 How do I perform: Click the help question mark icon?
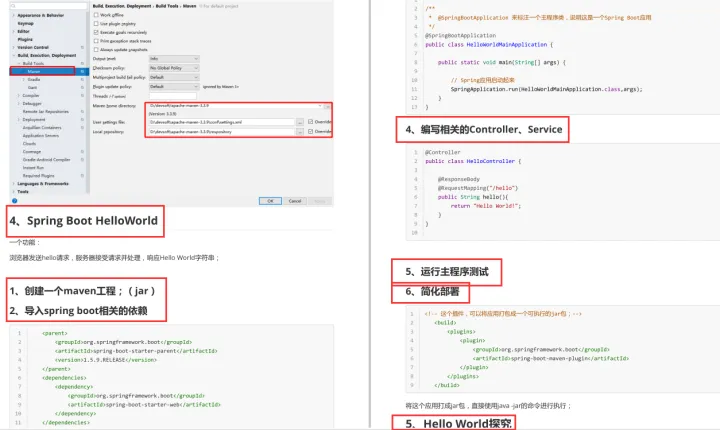pyautogui.click(x=15, y=201)
